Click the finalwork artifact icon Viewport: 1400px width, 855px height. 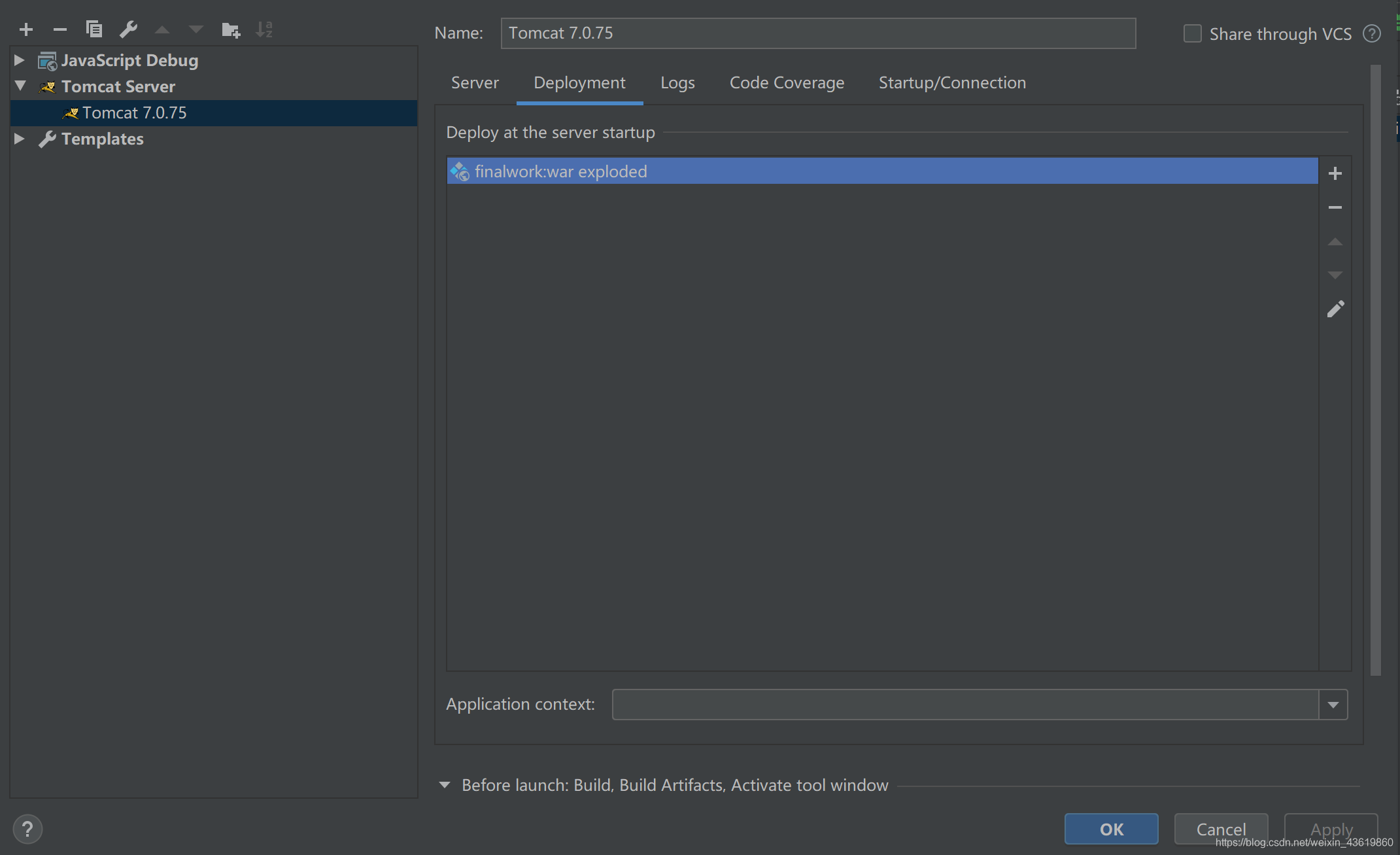(460, 171)
